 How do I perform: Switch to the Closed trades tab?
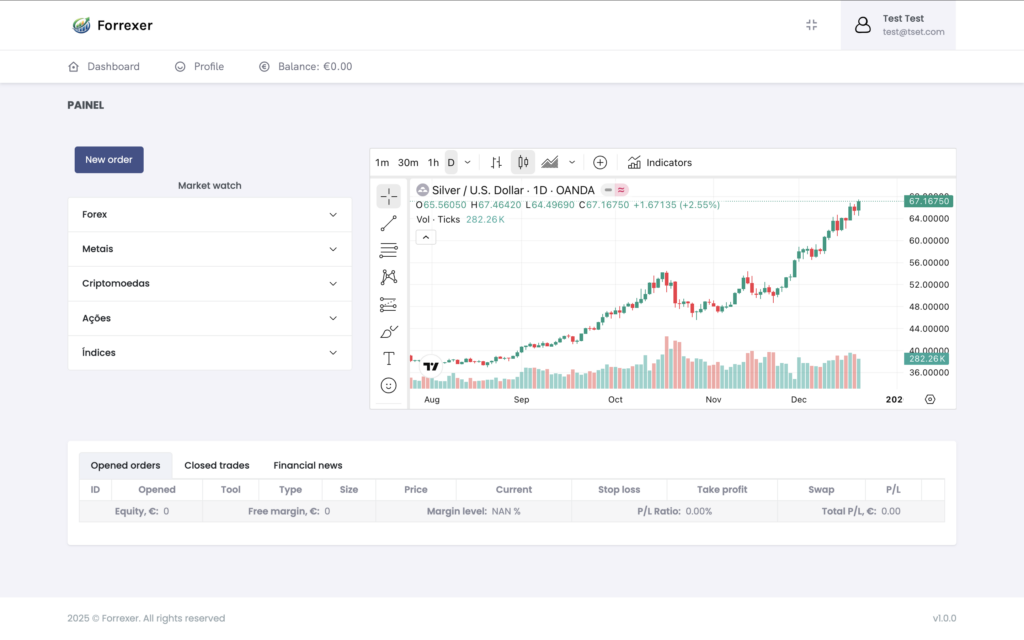[x=217, y=465]
